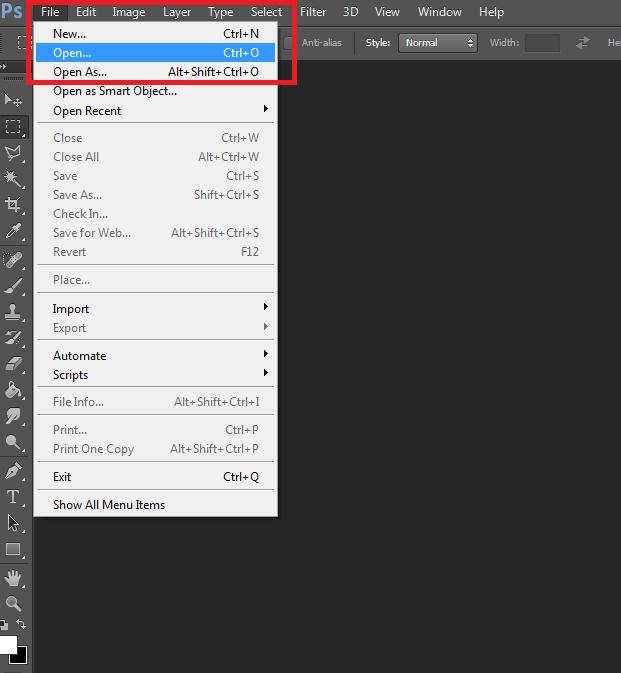Toggle the Anti-alias checkbox
Image resolution: width=621 pixels, height=673 pixels.
[289, 43]
